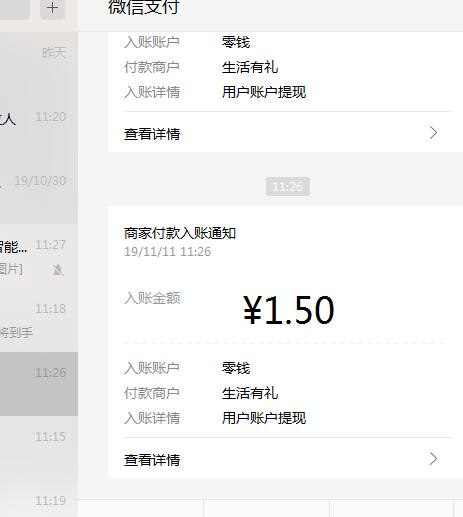Open the chevron arrow in the upper 查看详情 row
463x517 pixels.
[x=433, y=133]
